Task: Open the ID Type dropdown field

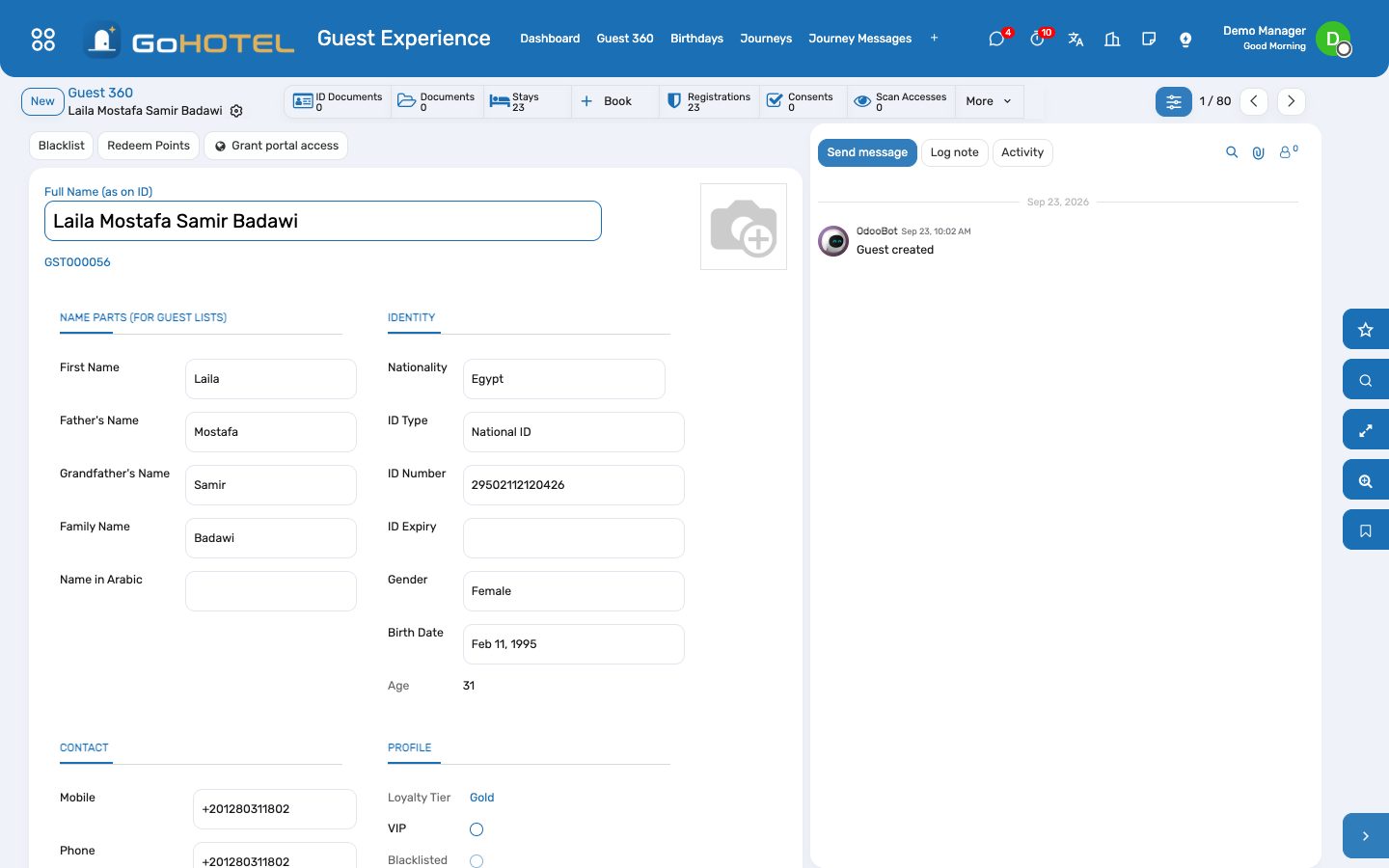Action: (574, 432)
